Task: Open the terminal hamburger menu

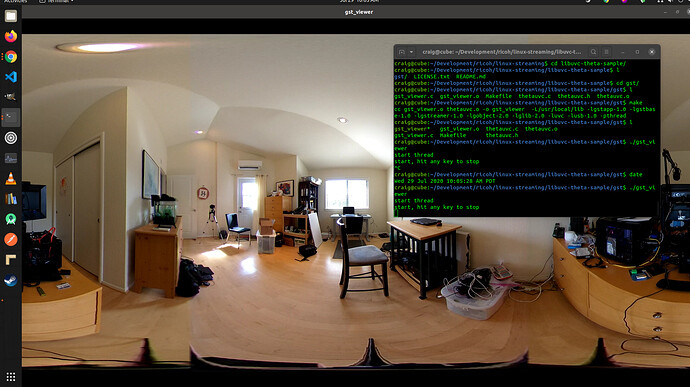Action: pyautogui.click(x=606, y=52)
